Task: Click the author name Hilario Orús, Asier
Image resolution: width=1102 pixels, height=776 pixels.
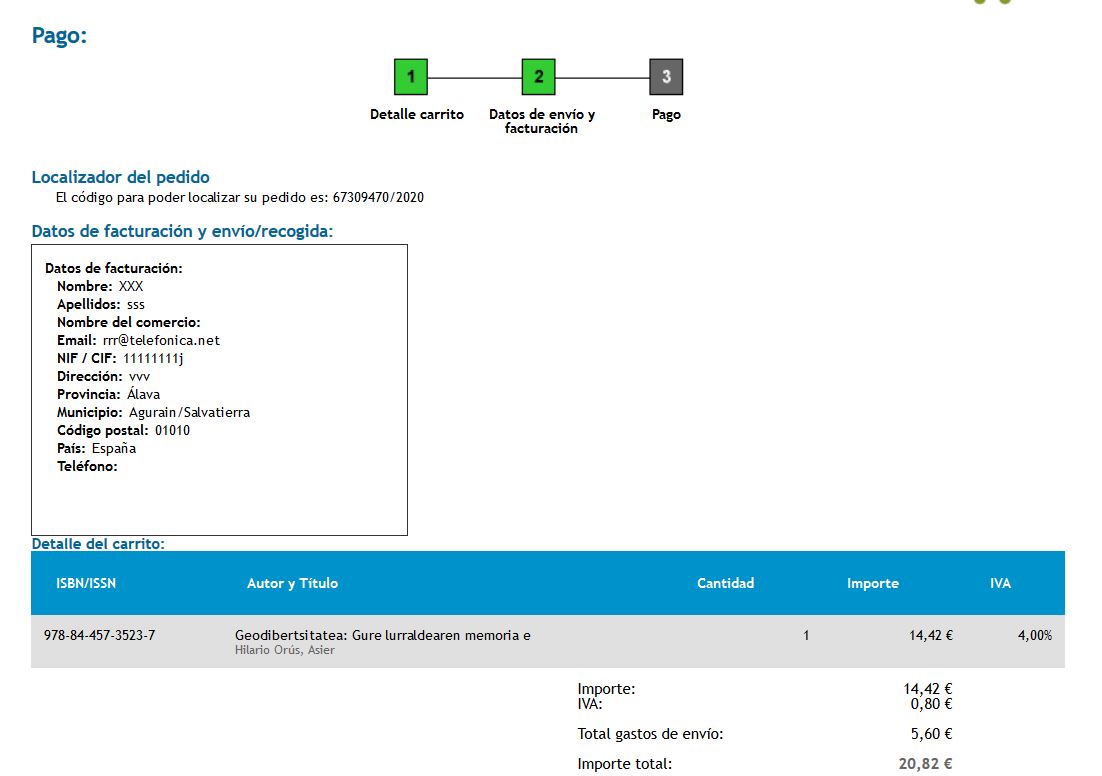Action: (284, 651)
